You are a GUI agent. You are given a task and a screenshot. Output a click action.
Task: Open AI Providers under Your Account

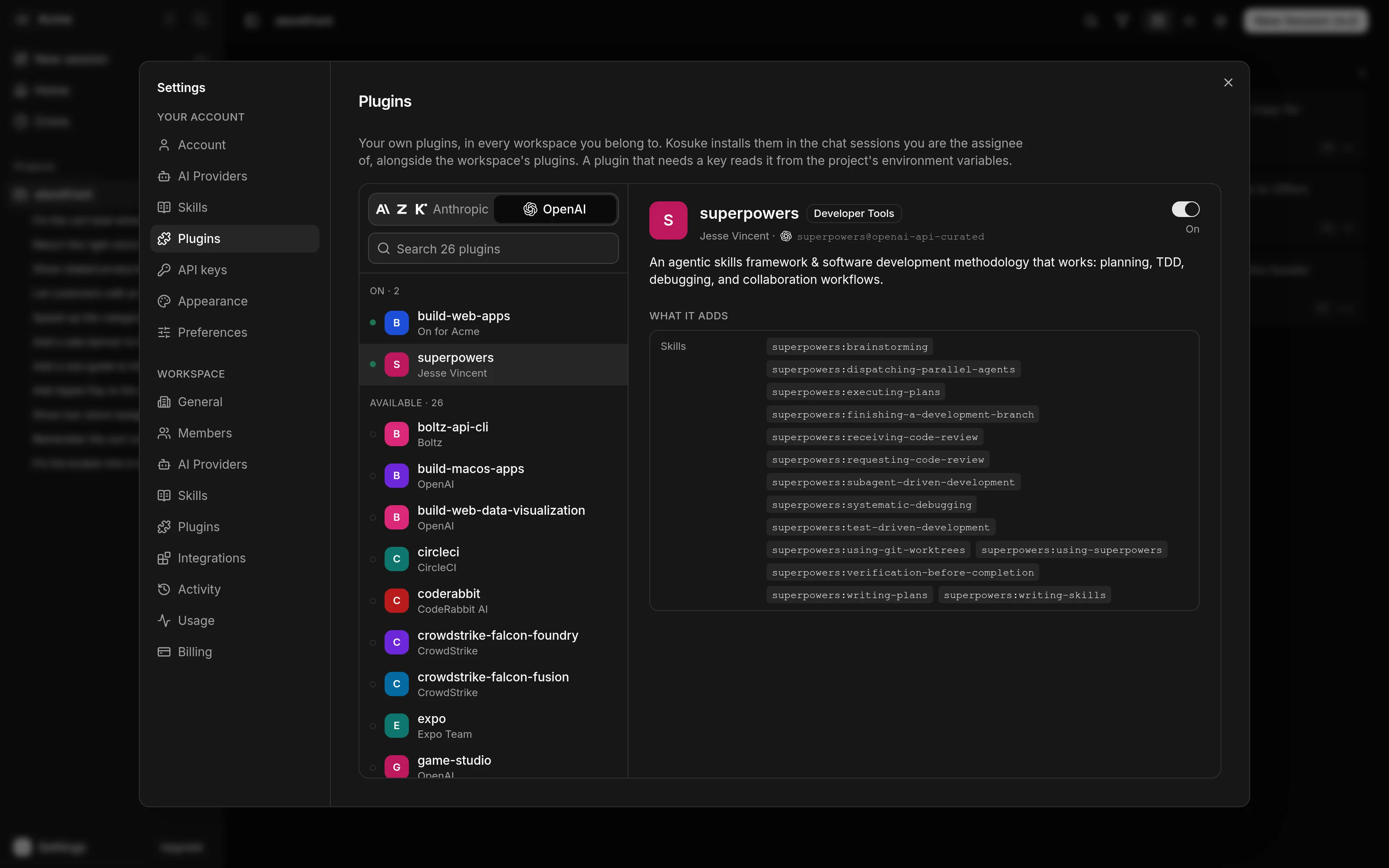(x=234, y=176)
